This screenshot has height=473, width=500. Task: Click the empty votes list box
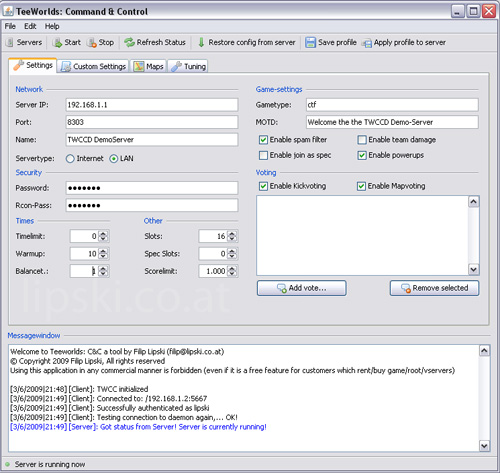[x=362, y=236]
